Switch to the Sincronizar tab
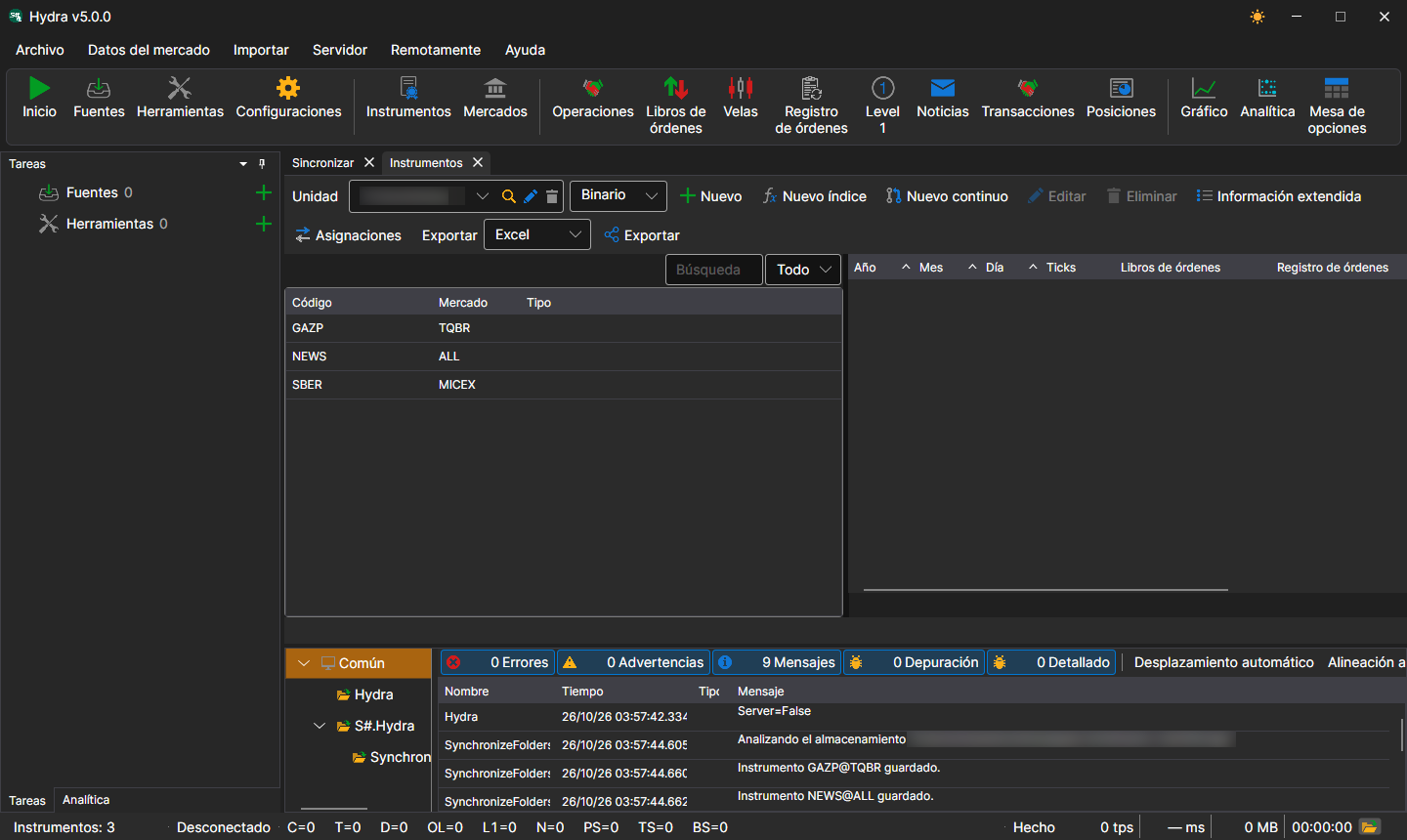 (x=322, y=163)
